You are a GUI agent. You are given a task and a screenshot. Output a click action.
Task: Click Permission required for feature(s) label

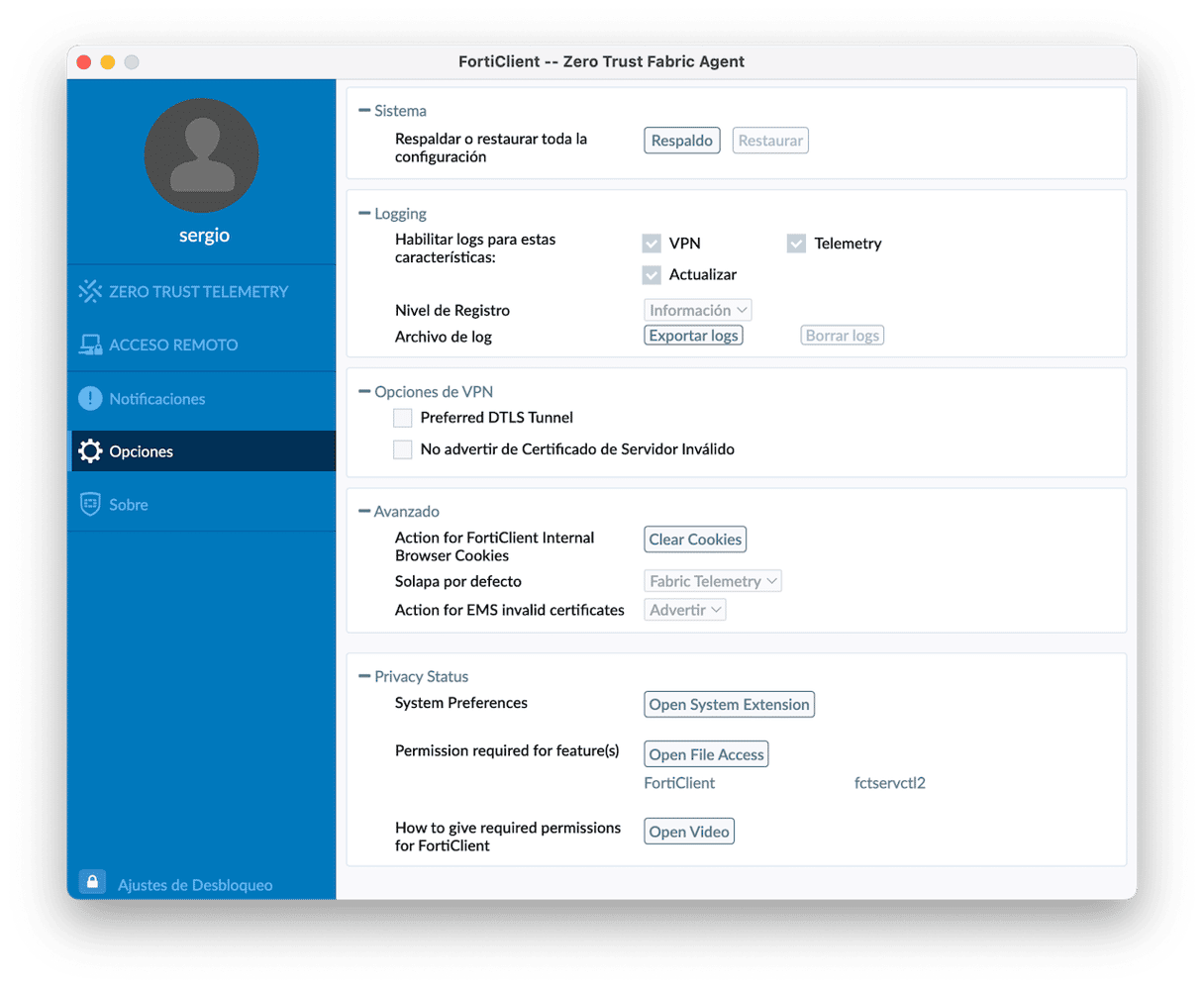[x=507, y=750]
